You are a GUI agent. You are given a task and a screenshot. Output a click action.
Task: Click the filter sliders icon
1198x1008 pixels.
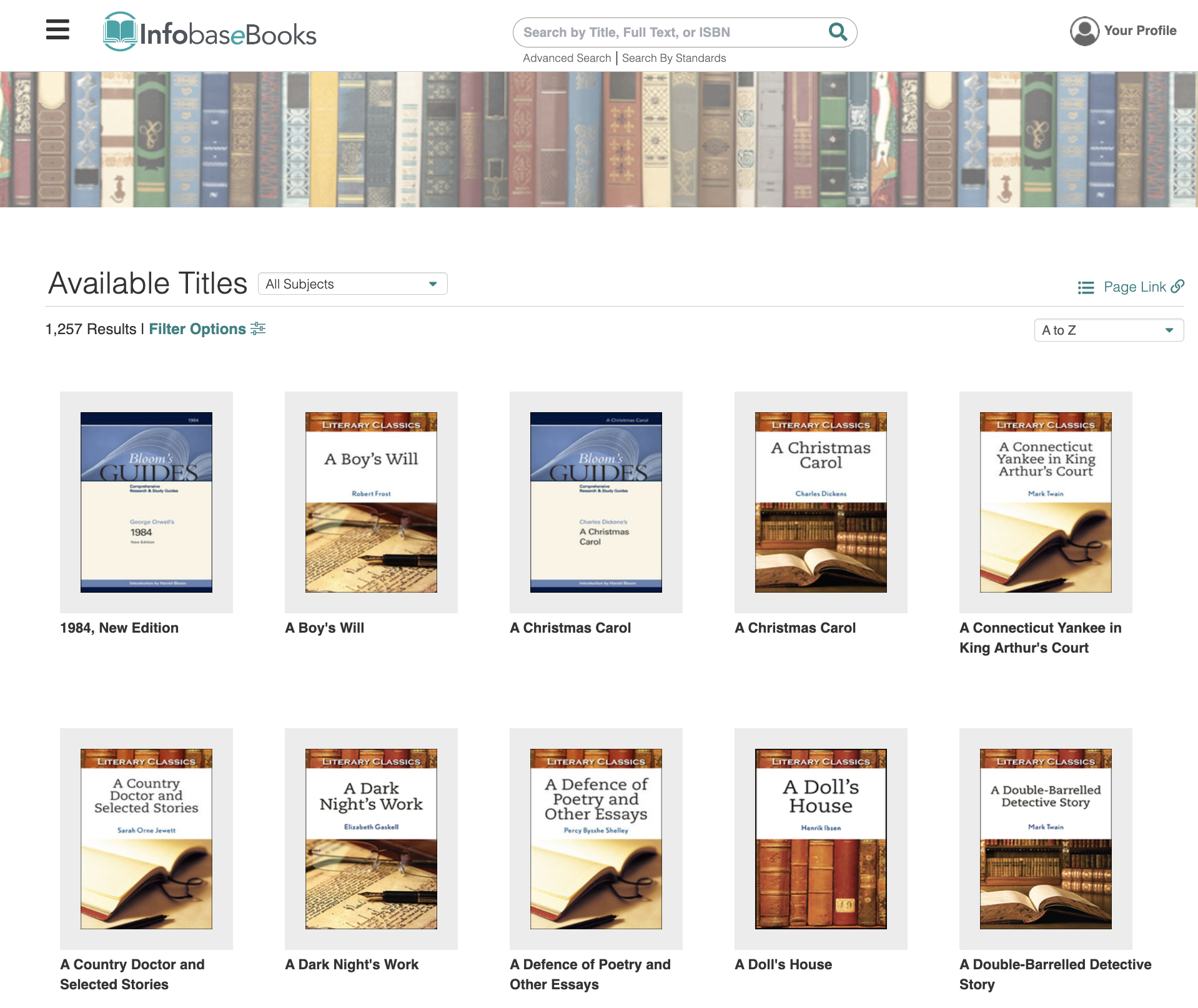coord(258,329)
